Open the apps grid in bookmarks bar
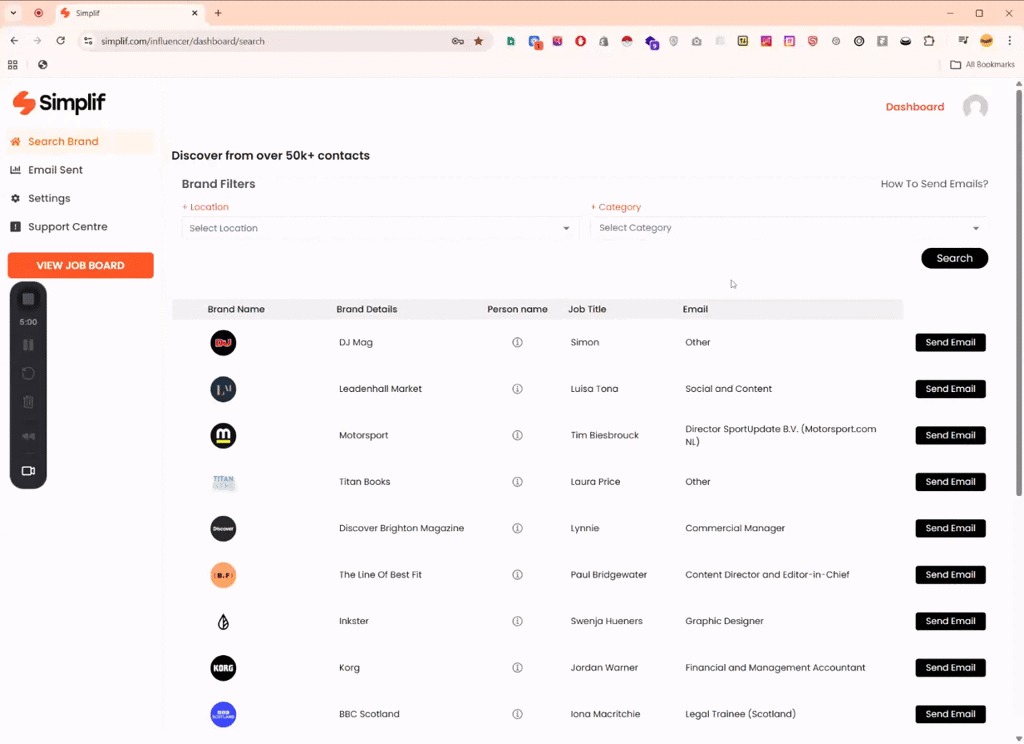This screenshot has height=744, width=1024. 12,65
